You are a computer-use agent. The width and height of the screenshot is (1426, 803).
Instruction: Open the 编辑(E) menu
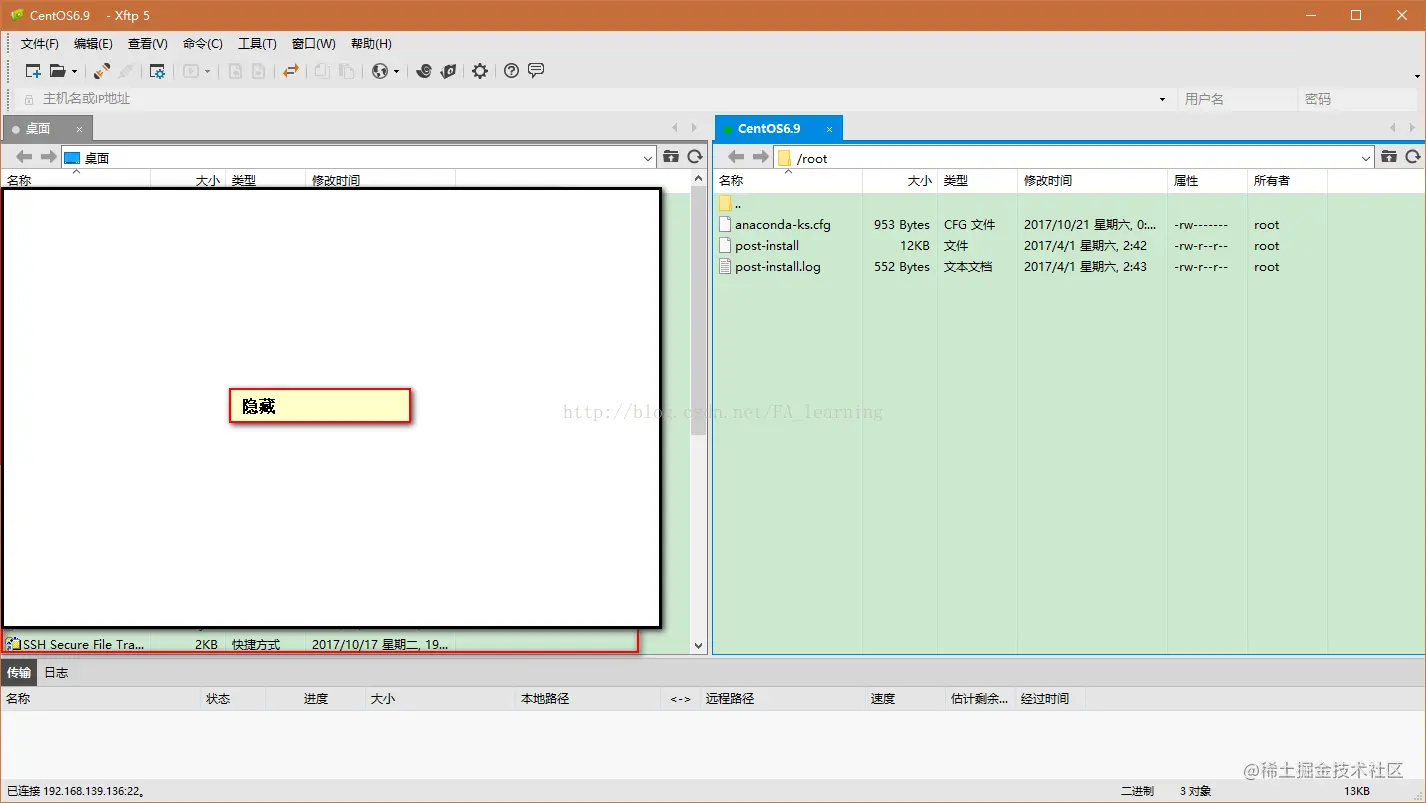click(x=93, y=44)
